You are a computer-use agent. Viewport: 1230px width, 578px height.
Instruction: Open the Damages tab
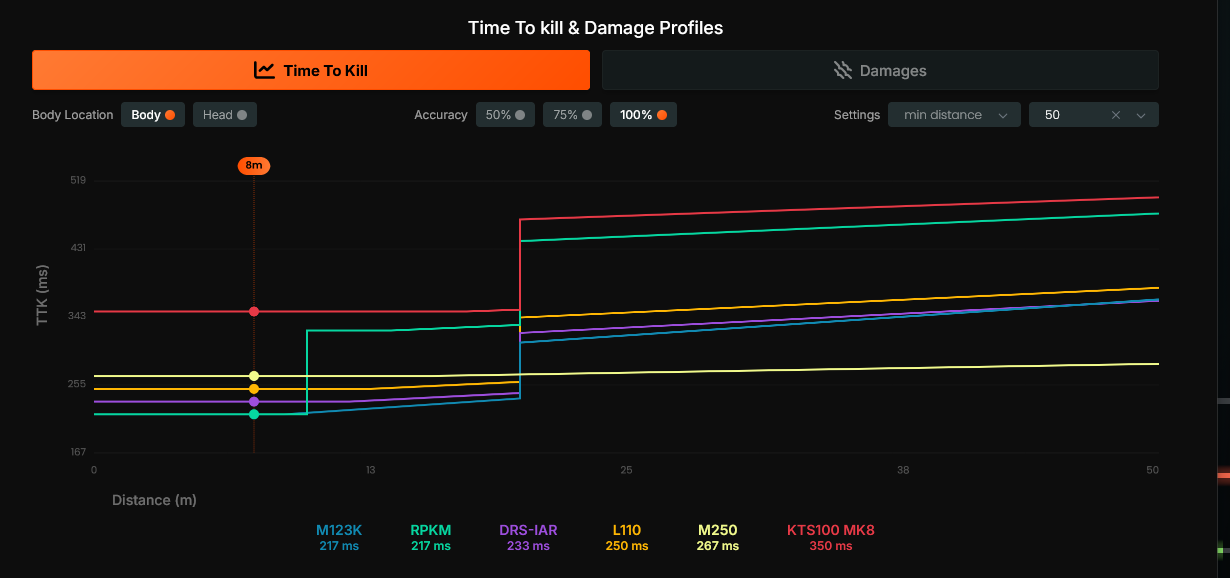point(880,70)
